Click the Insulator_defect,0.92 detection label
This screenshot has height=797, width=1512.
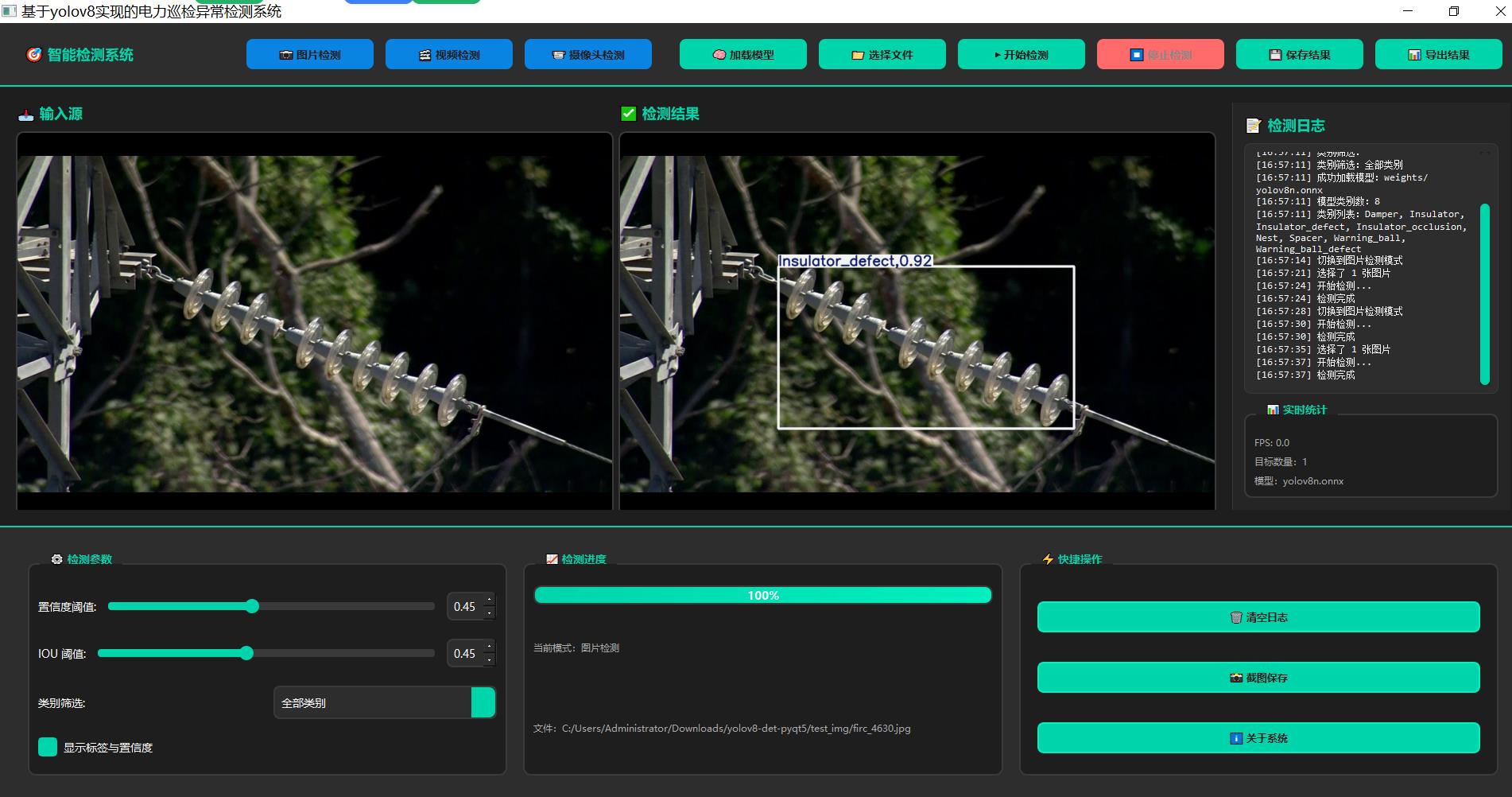[855, 261]
